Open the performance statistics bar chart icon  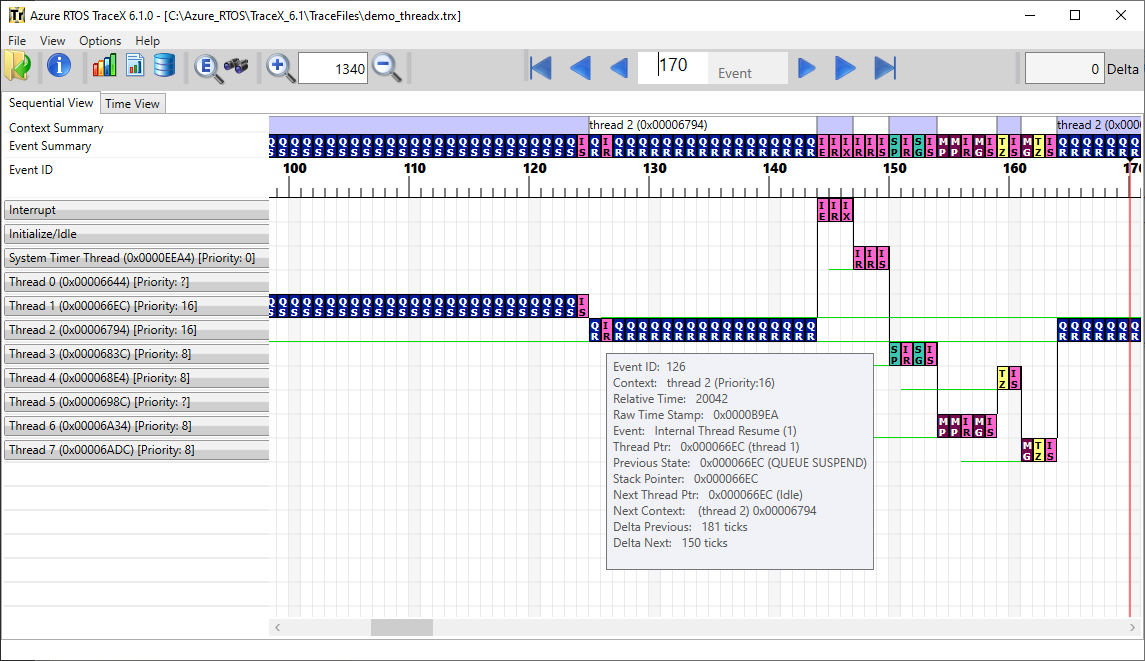tap(104, 66)
